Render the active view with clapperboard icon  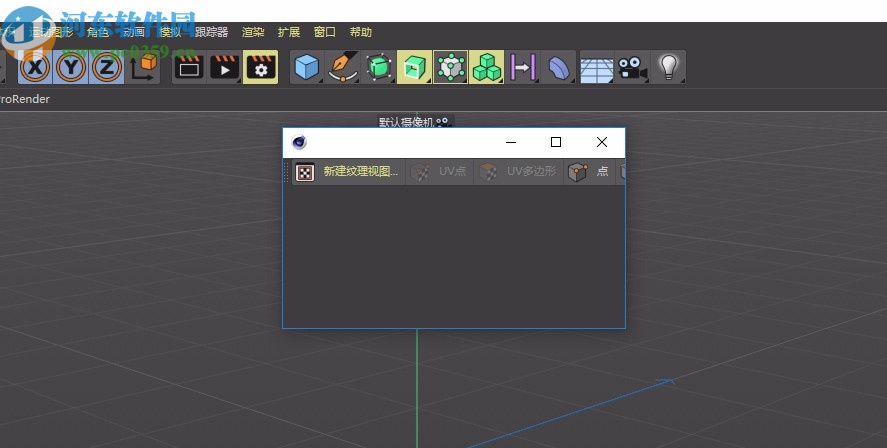click(189, 67)
